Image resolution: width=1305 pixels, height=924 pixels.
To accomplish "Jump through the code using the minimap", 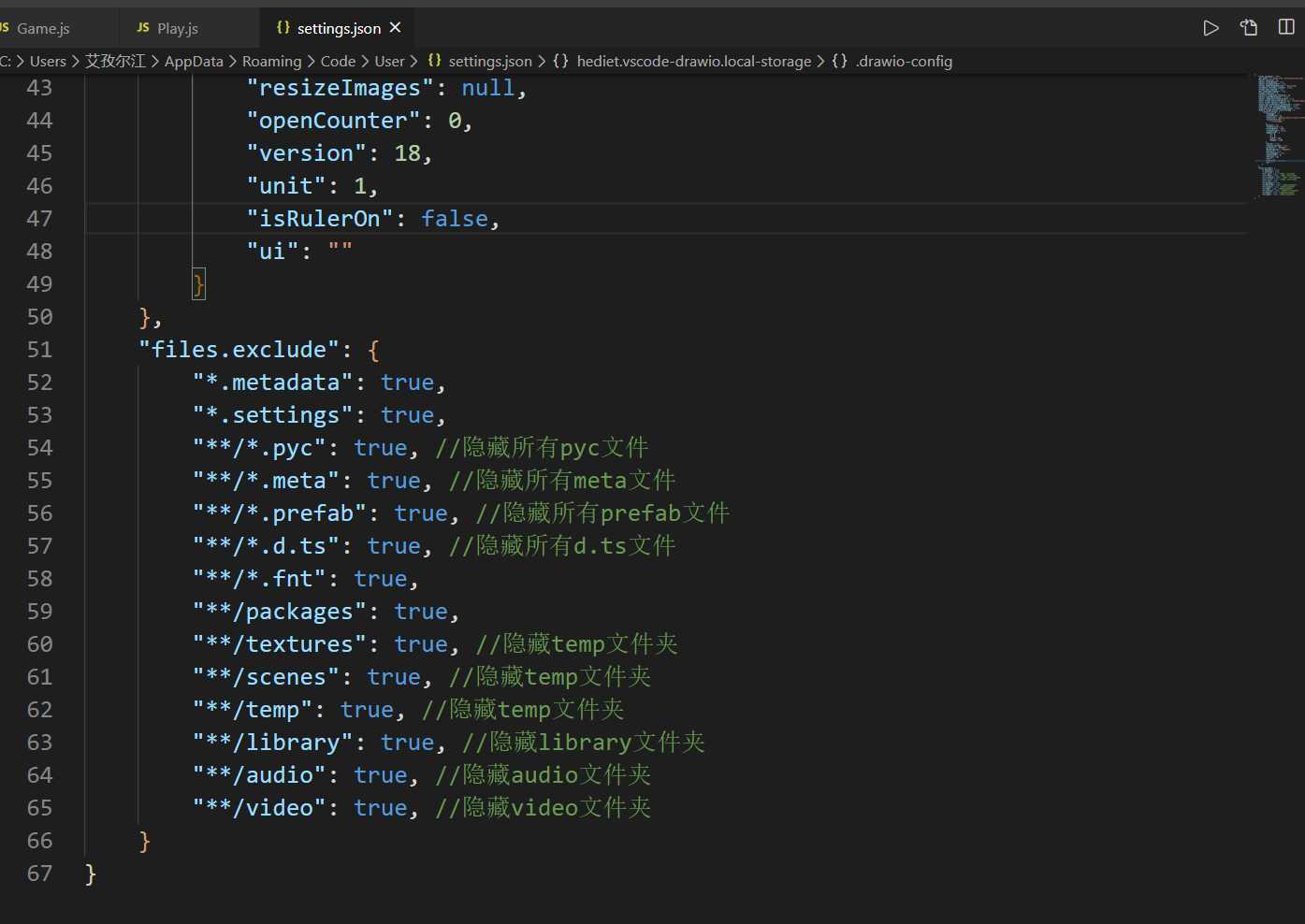I will pos(1280,136).
